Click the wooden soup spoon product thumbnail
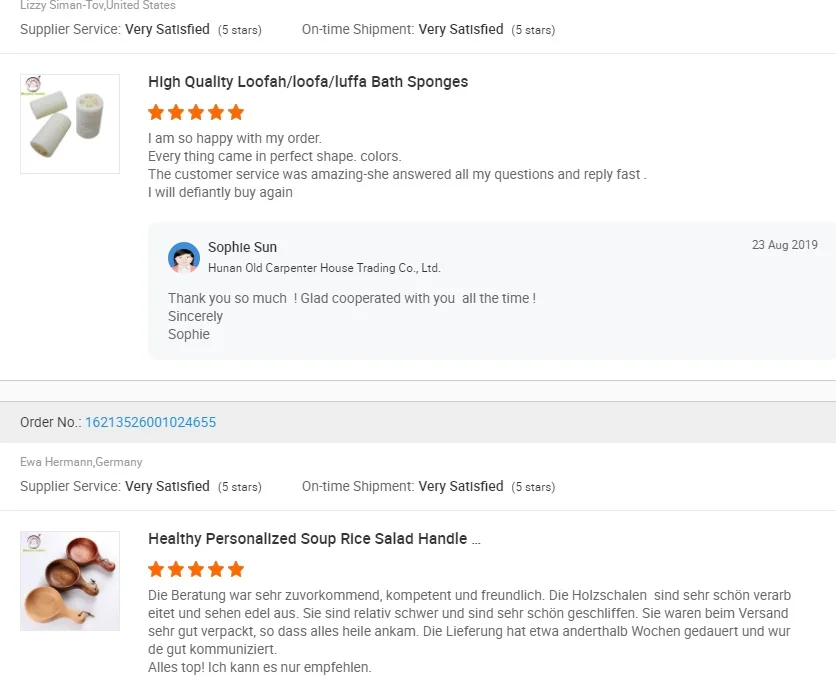This screenshot has height=688, width=836. click(70, 581)
